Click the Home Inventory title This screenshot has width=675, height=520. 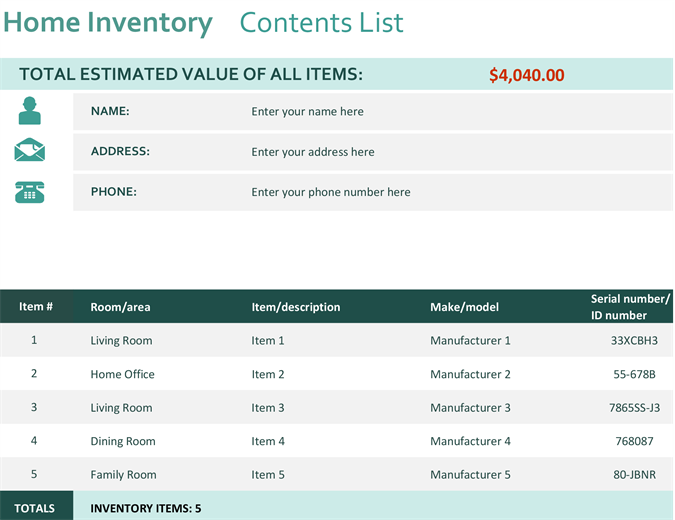point(107,23)
